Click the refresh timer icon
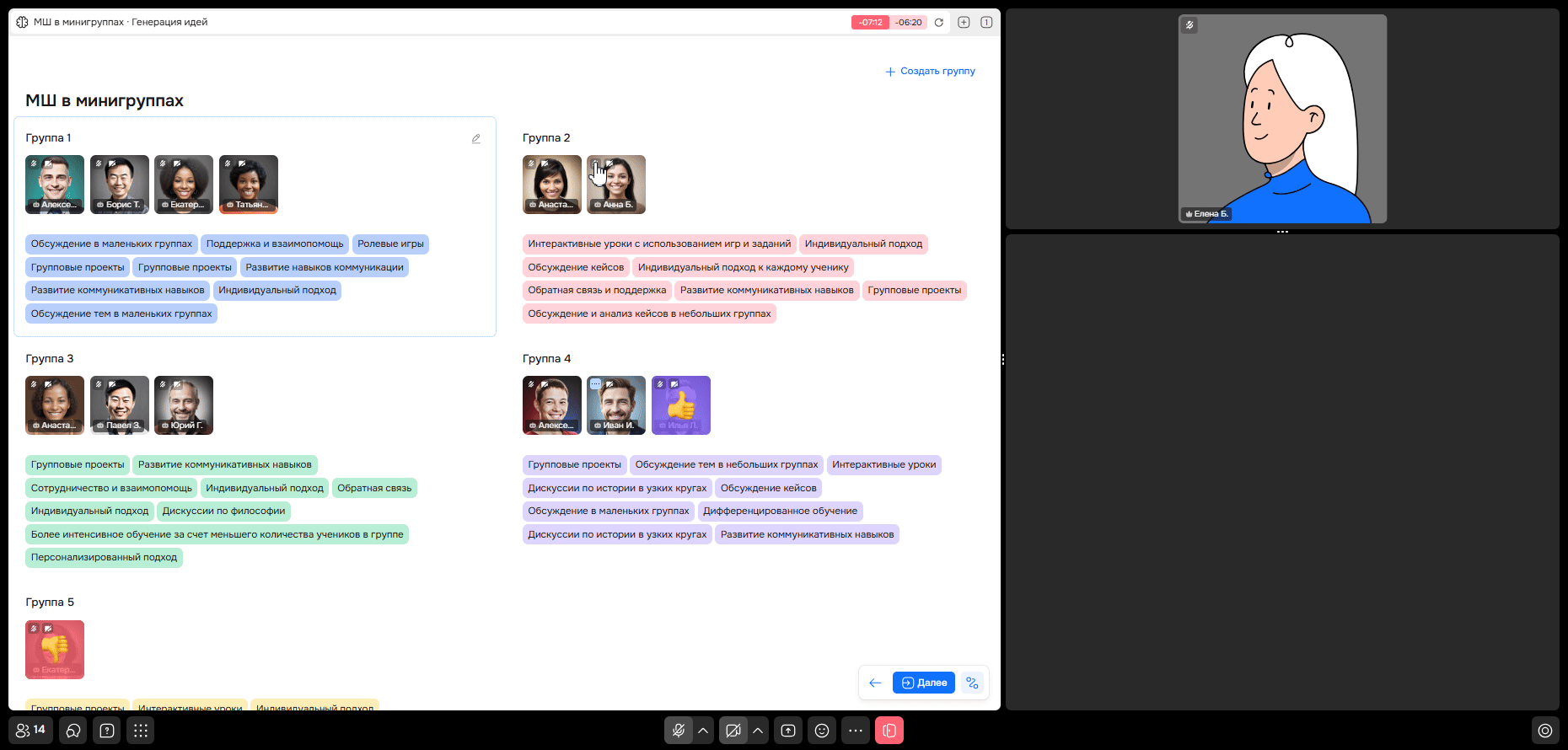 [938, 23]
